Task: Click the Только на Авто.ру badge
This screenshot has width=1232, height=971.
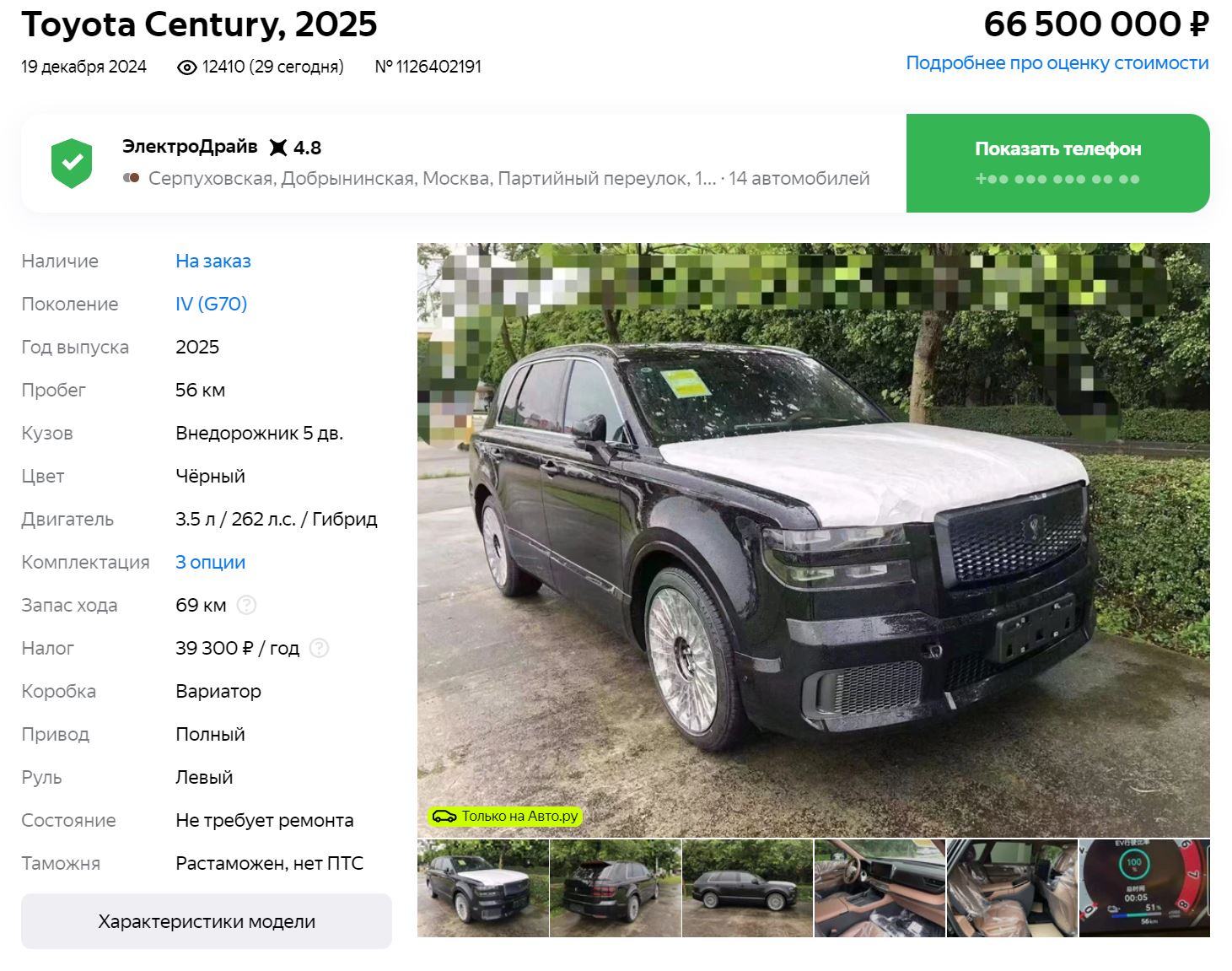Action: (x=504, y=816)
